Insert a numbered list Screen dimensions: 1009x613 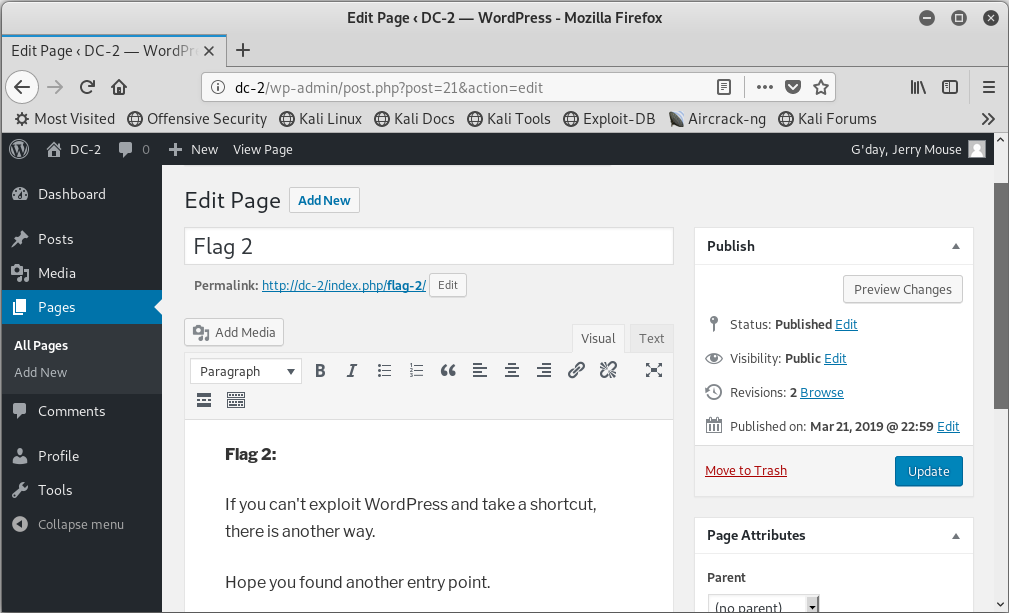coord(416,371)
